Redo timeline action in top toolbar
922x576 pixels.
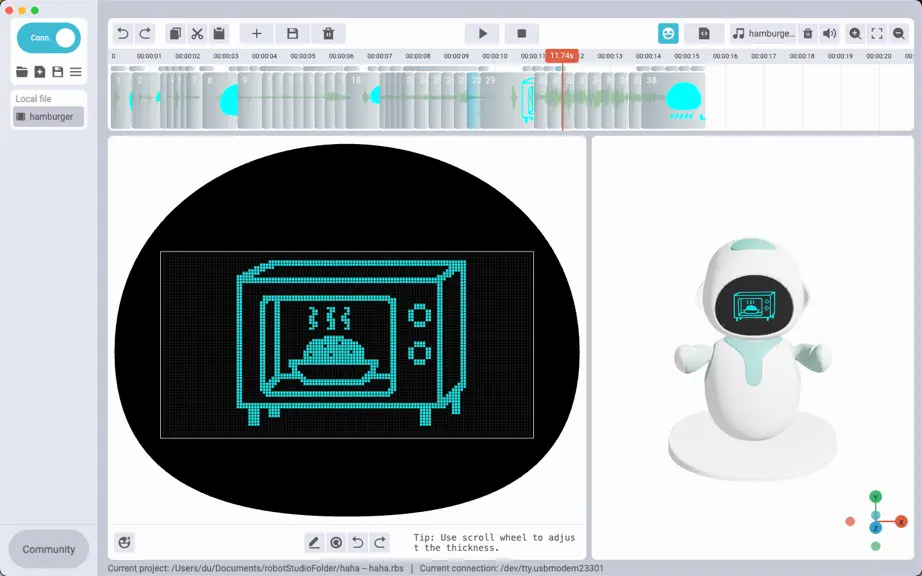[x=145, y=34]
